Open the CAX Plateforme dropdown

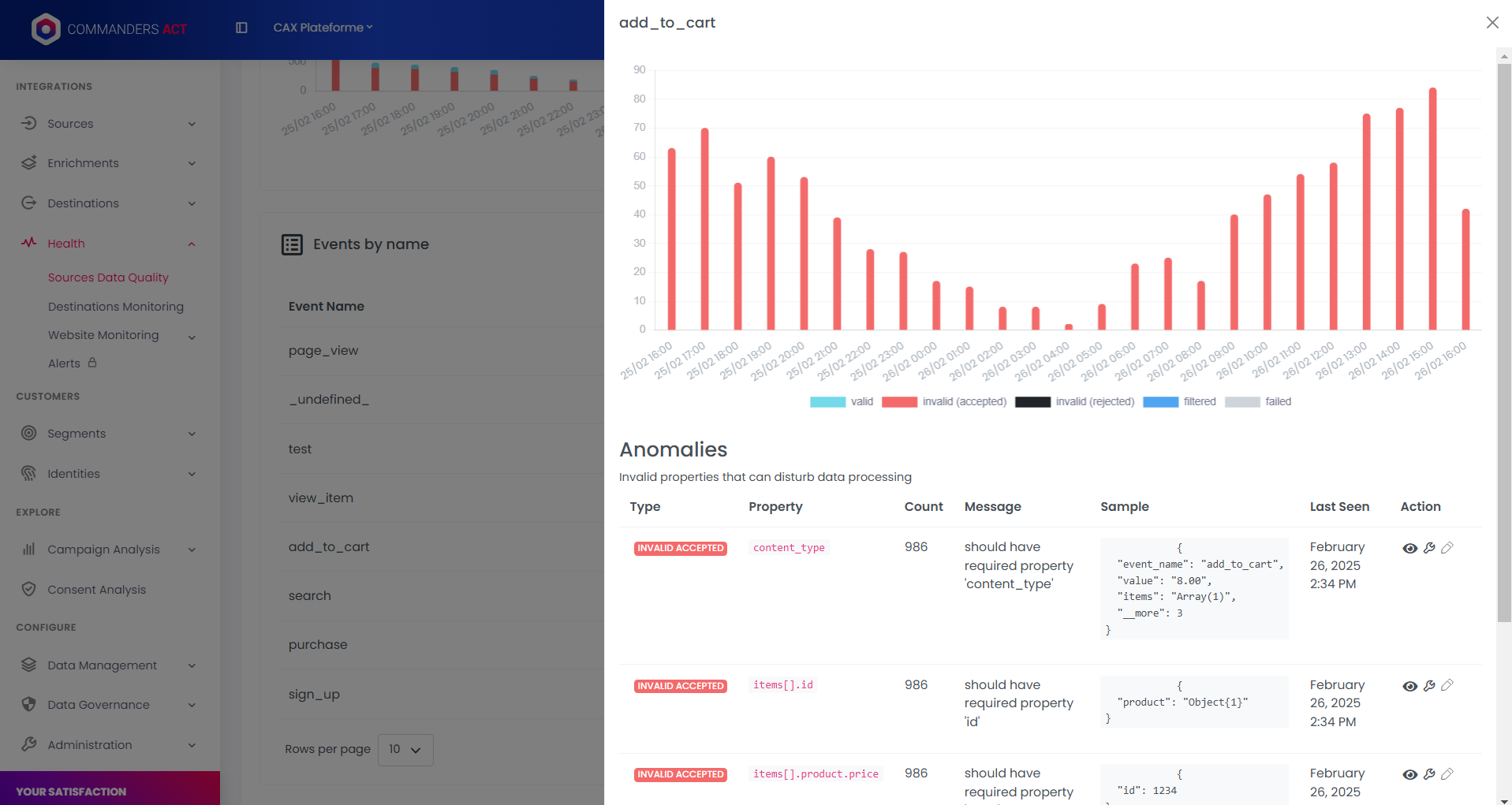[323, 28]
